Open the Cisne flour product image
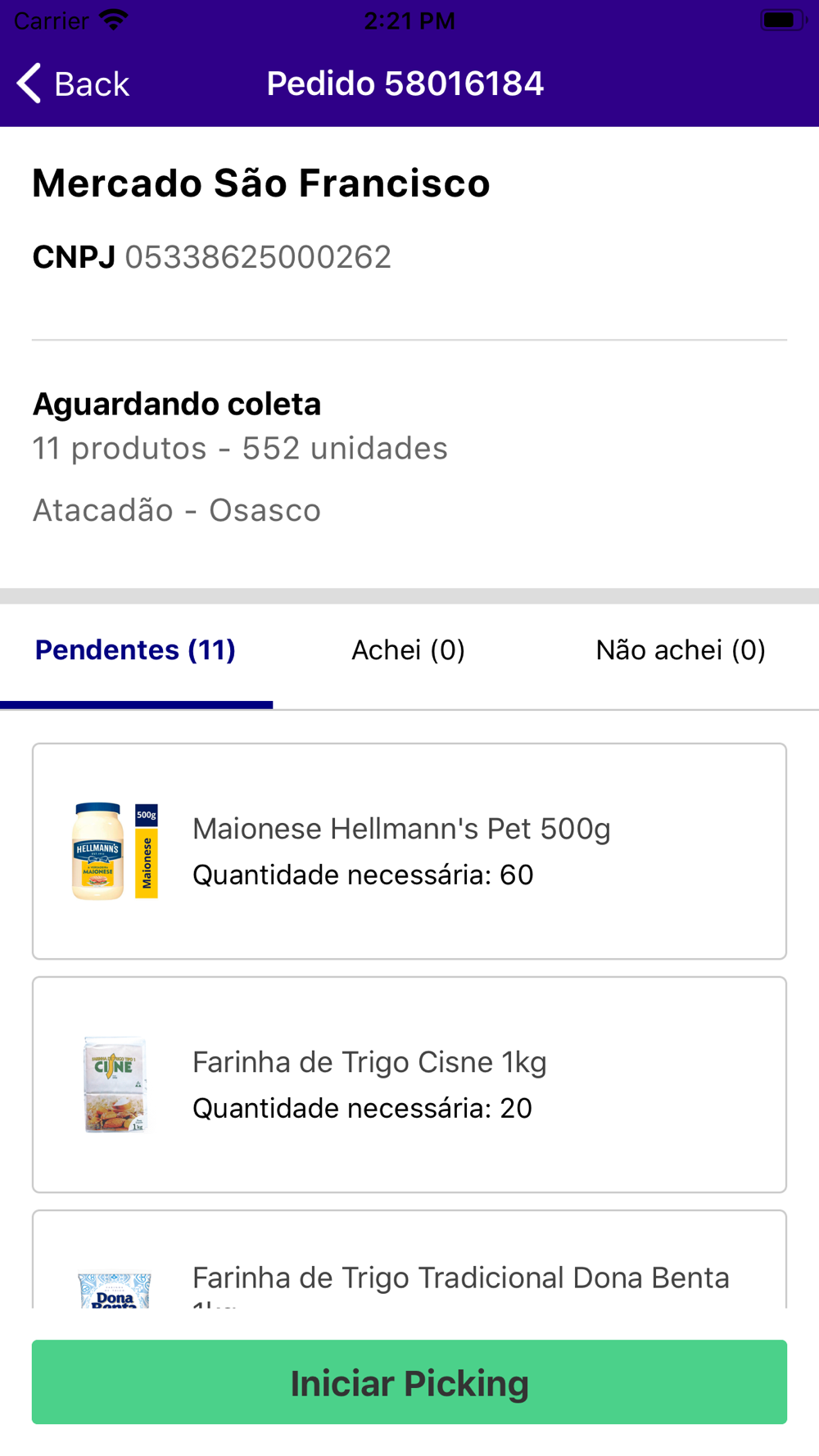Screen dimensions: 819x1456 coord(115,1084)
